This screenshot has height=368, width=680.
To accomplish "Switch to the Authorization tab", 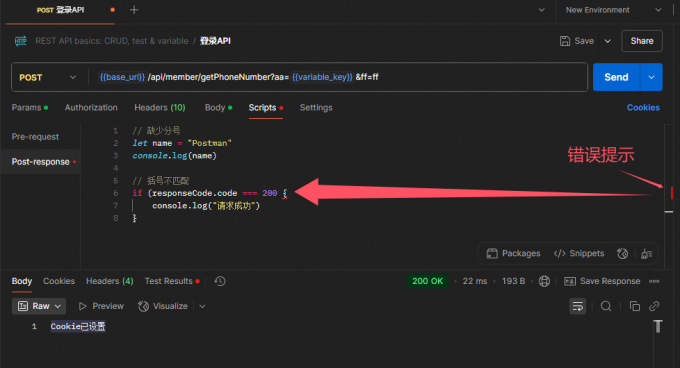I will point(91,107).
